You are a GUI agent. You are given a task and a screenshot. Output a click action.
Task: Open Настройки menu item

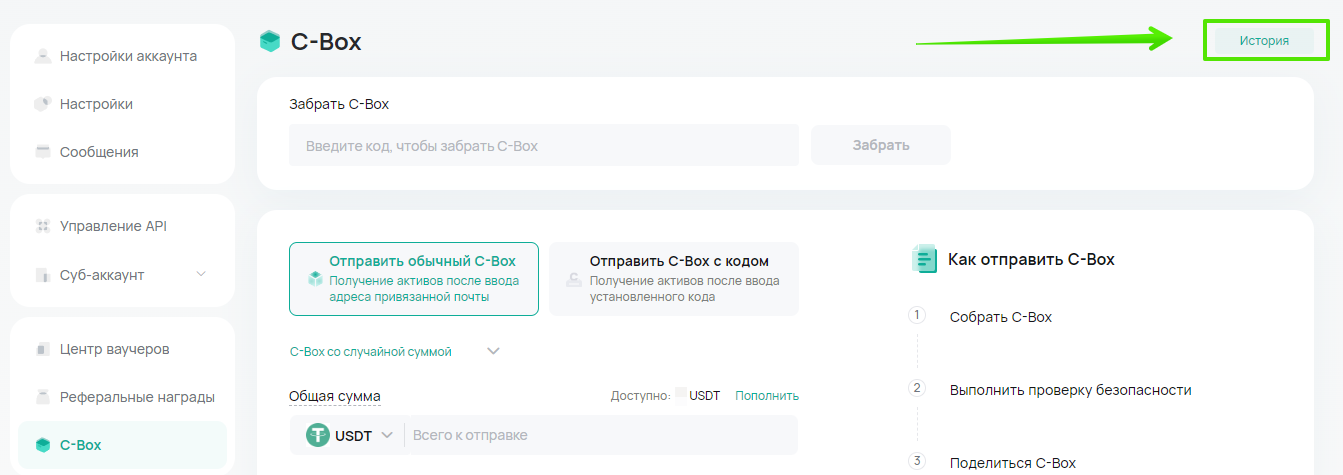tap(96, 104)
